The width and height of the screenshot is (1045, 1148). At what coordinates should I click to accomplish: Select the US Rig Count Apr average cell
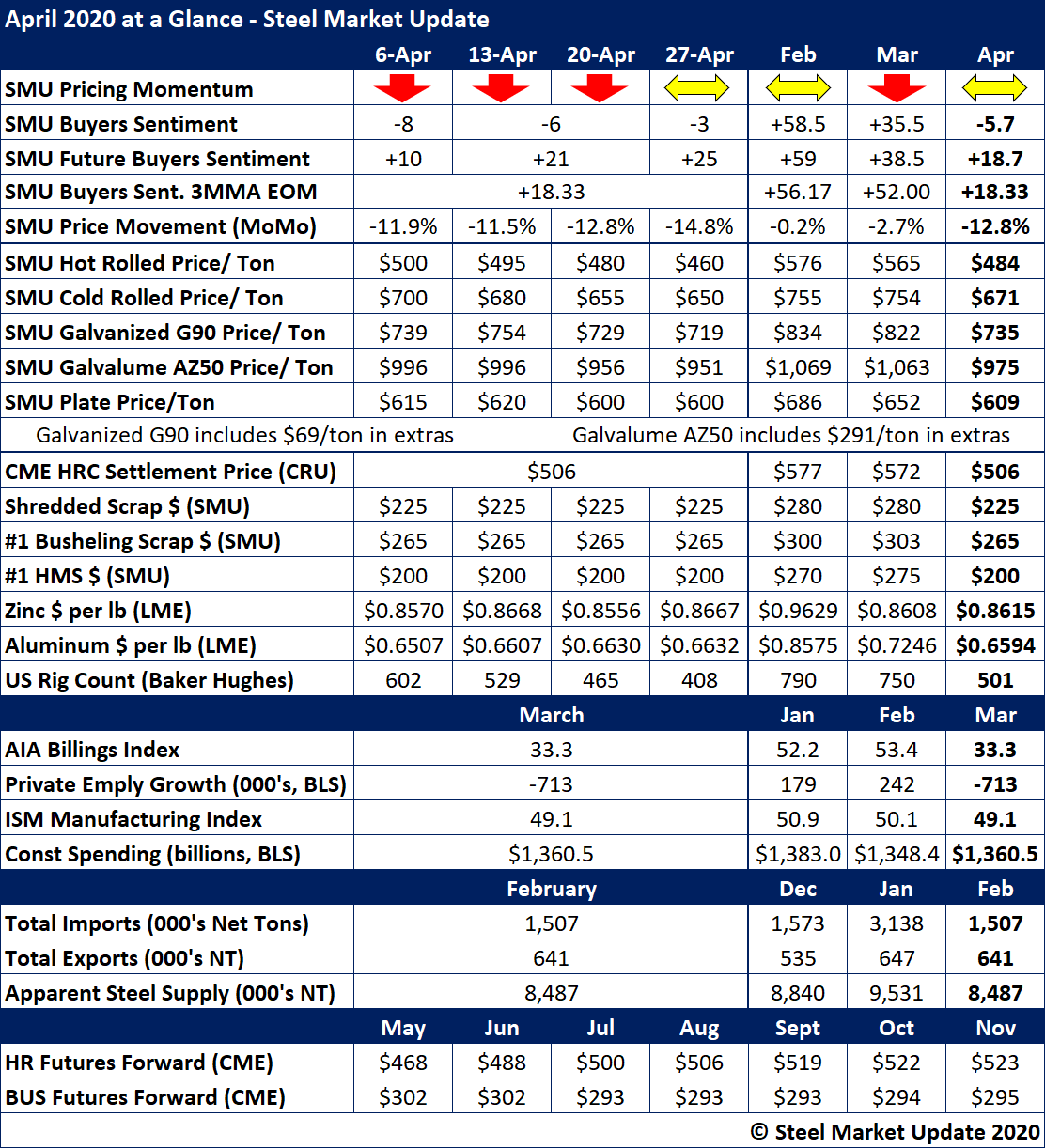[x=995, y=680]
